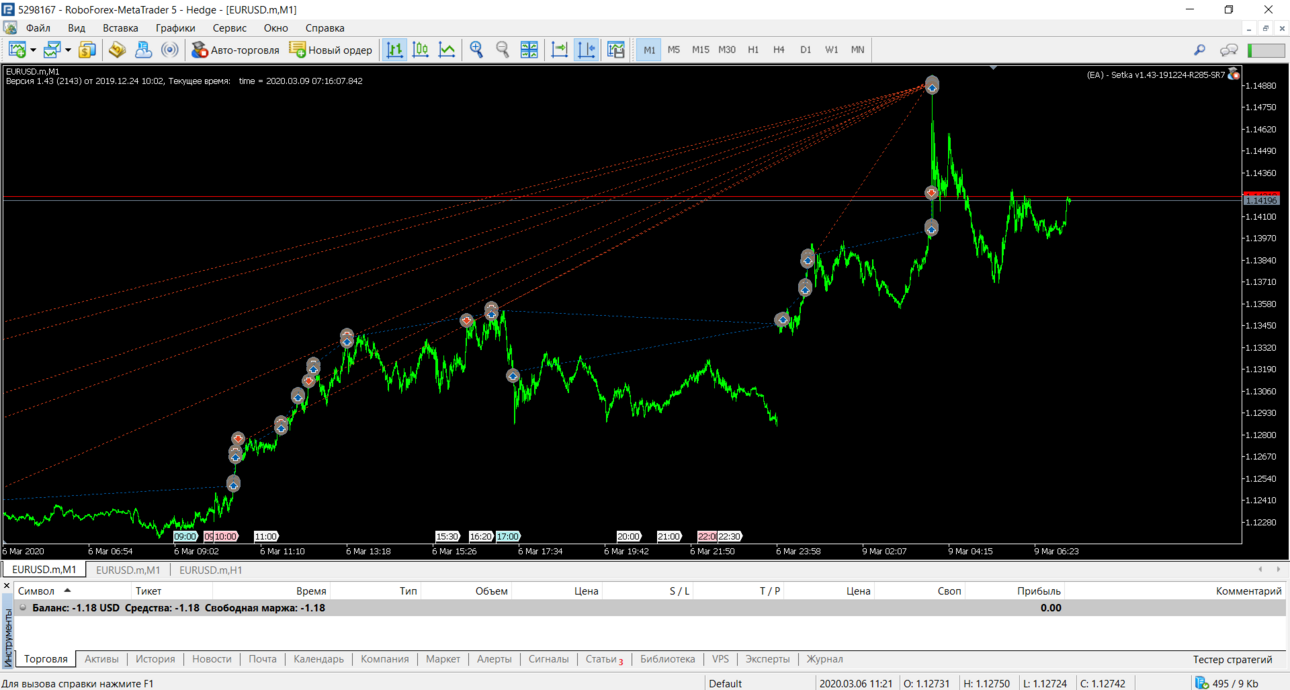Open the Календарь tab
Image resolution: width=1290 pixels, height=690 pixels.
(x=318, y=659)
